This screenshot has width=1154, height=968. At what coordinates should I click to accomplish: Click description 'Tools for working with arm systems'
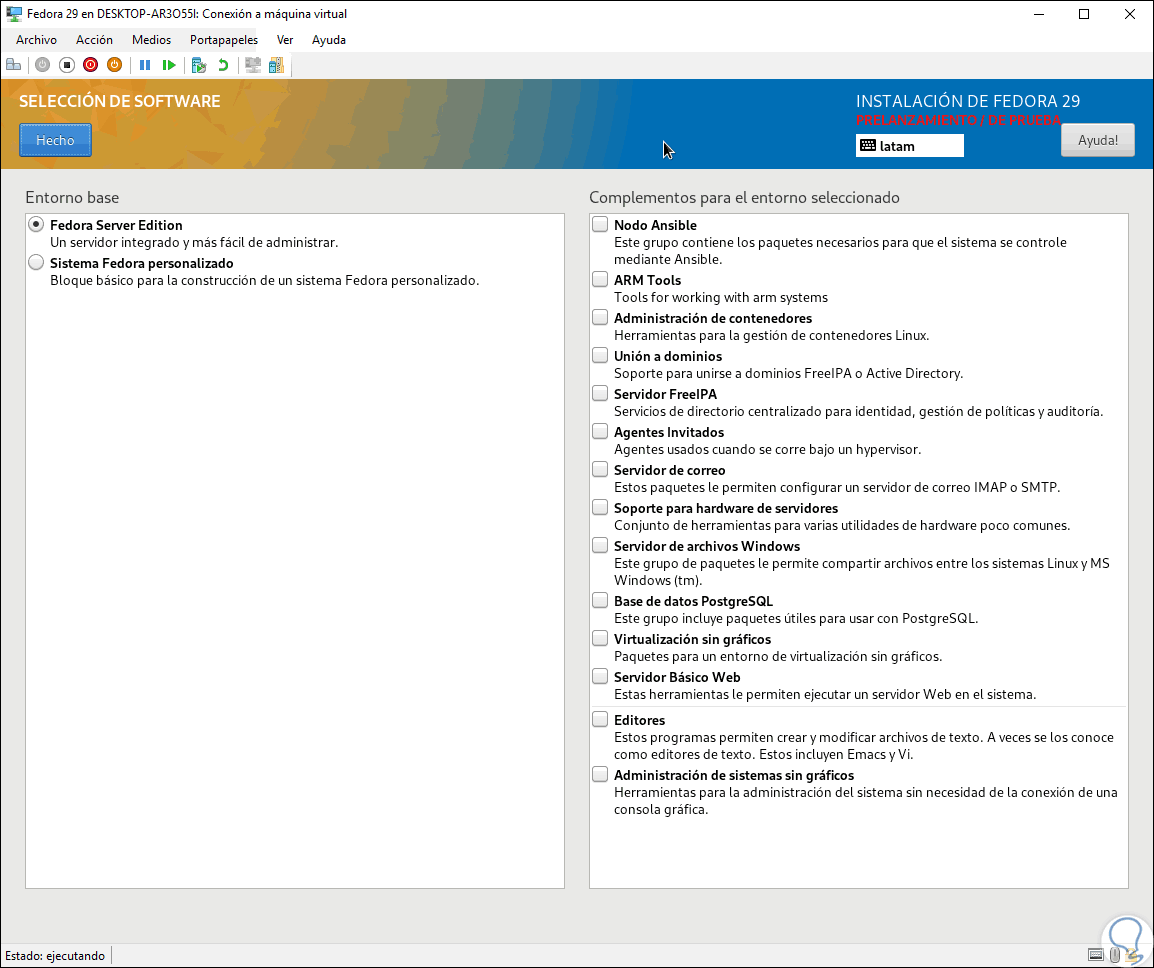tap(721, 297)
